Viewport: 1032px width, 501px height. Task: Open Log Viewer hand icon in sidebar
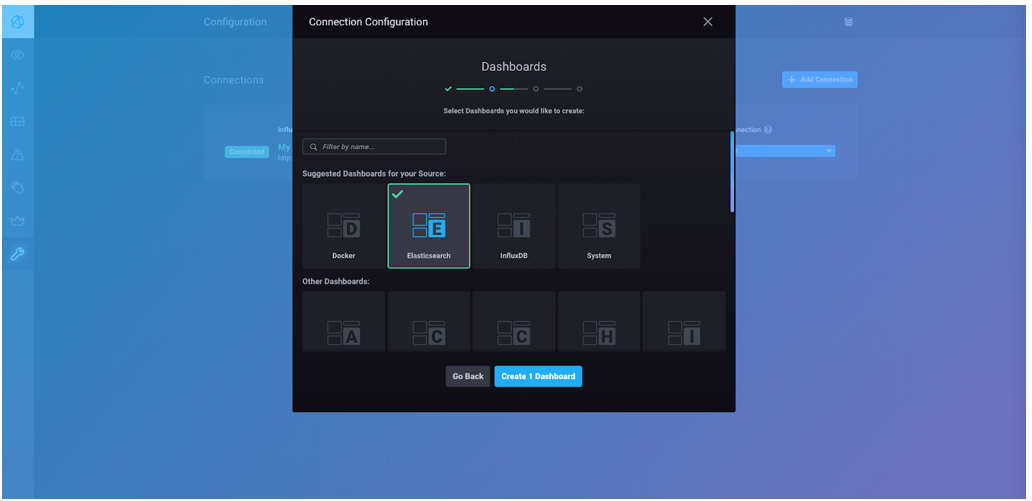pos(18,188)
